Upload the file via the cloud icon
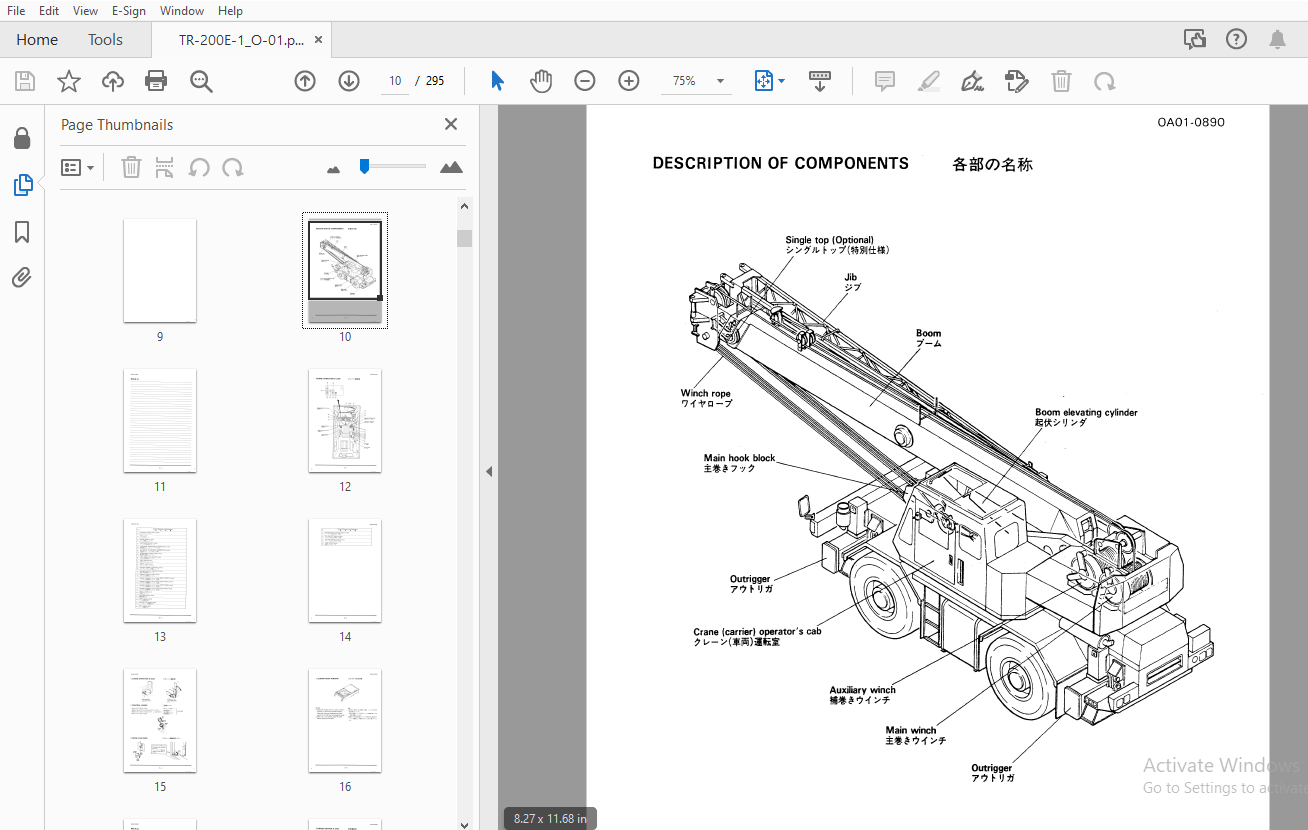Image resolution: width=1308 pixels, height=830 pixels. click(x=113, y=81)
